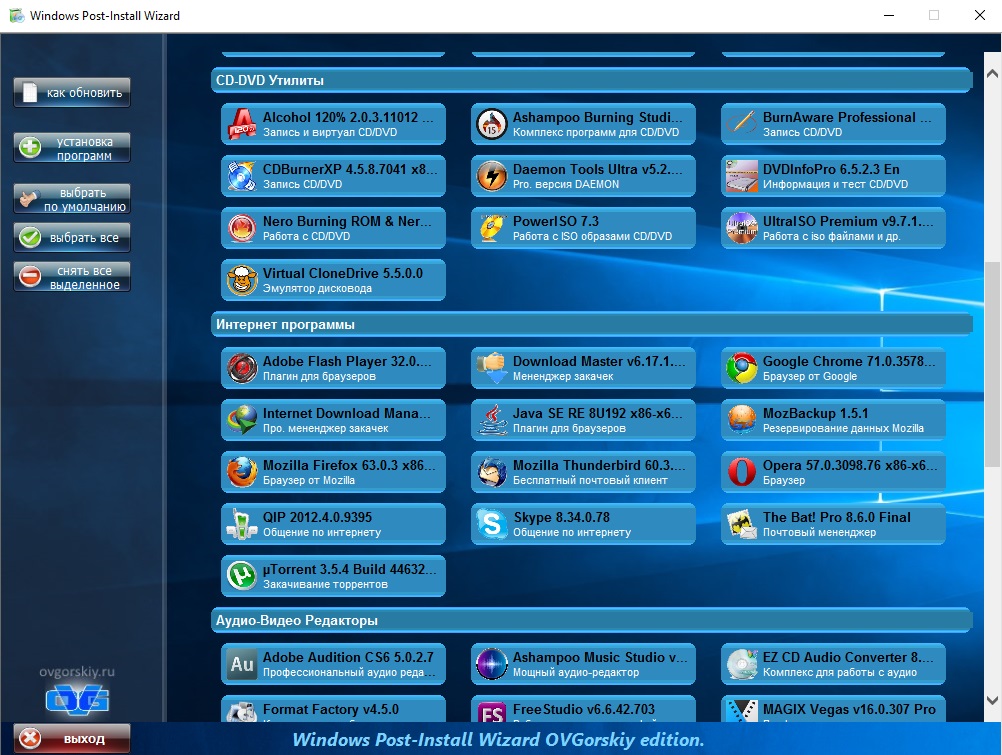Select the Mozilla Firefox icon
This screenshot has width=1002, height=755.
tap(241, 472)
